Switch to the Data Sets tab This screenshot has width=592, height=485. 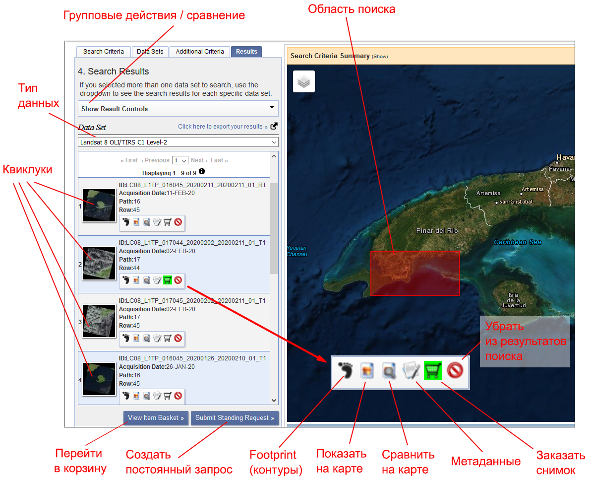tap(150, 52)
